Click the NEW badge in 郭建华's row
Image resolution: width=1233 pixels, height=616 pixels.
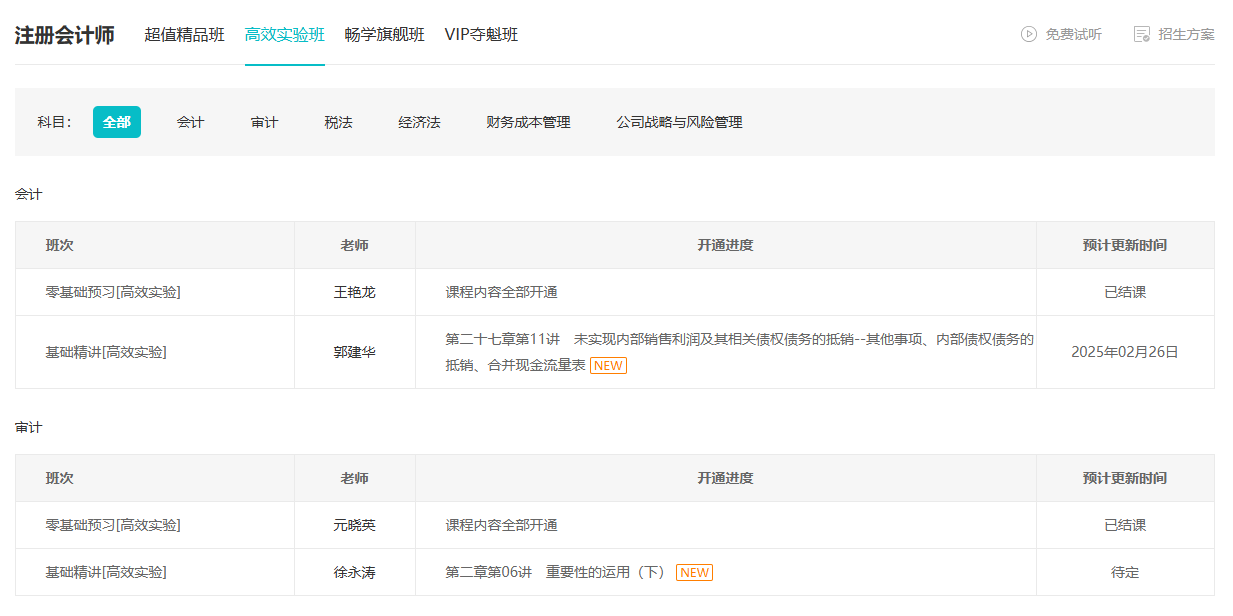[x=608, y=366]
